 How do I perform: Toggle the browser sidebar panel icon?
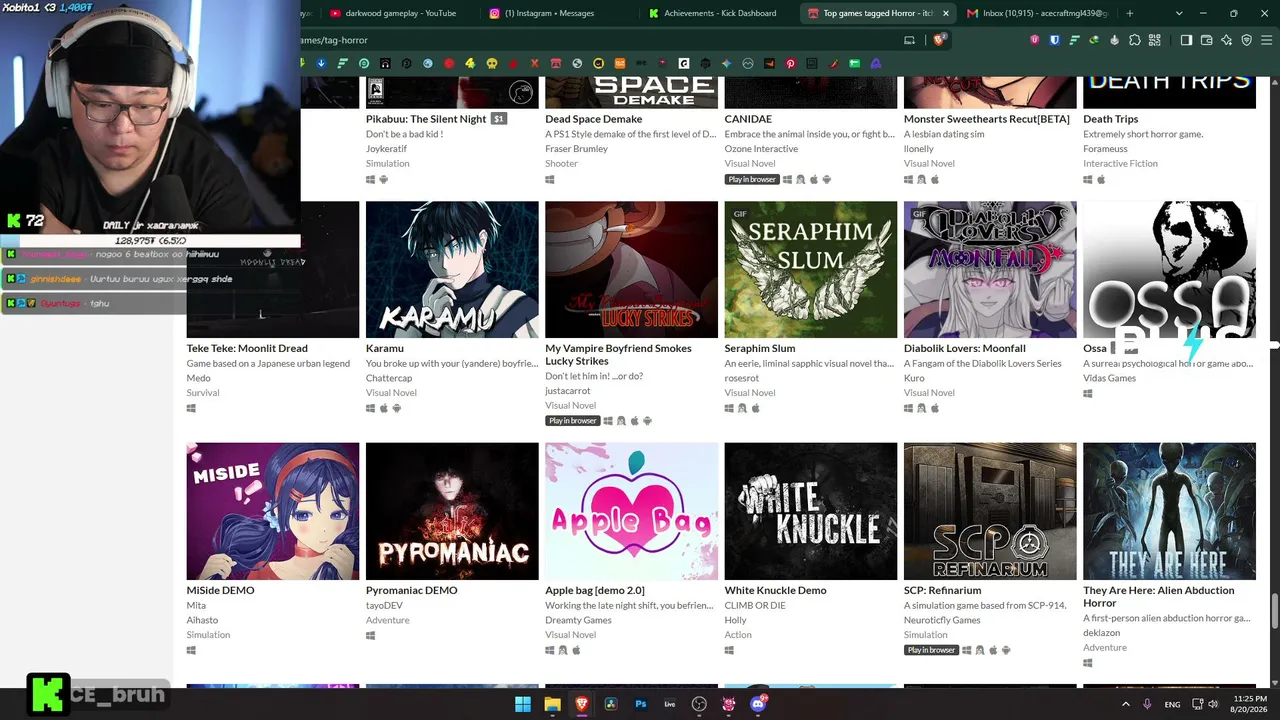(1186, 40)
